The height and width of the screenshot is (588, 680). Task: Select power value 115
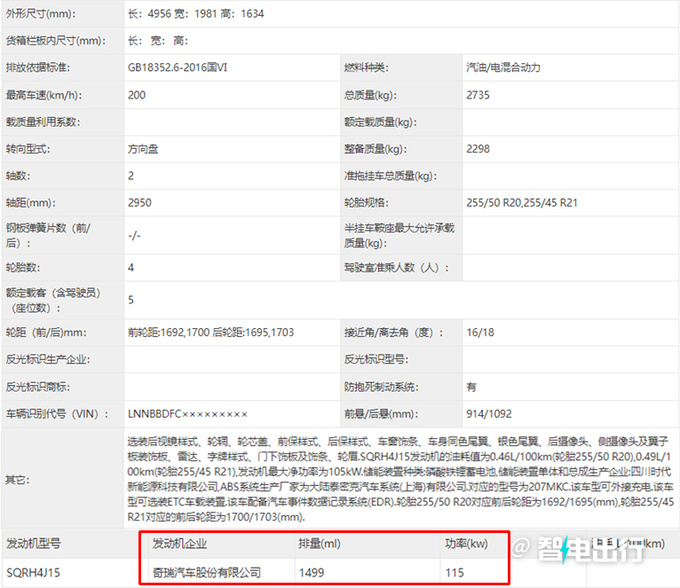454,573
